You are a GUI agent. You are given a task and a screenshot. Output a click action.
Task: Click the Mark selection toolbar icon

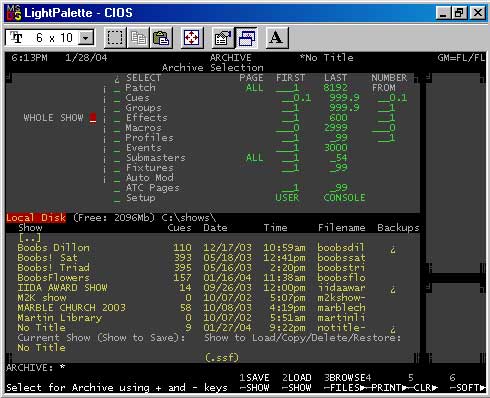point(115,38)
